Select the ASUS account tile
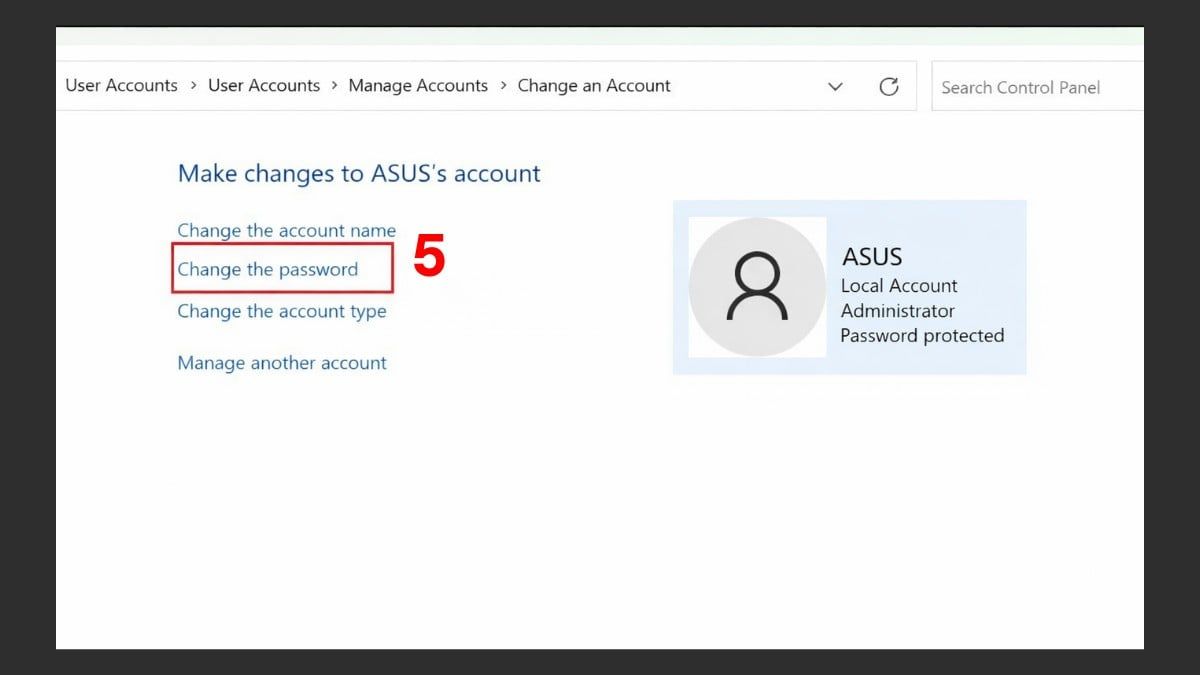Screen dimensions: 1200x675 850,287
